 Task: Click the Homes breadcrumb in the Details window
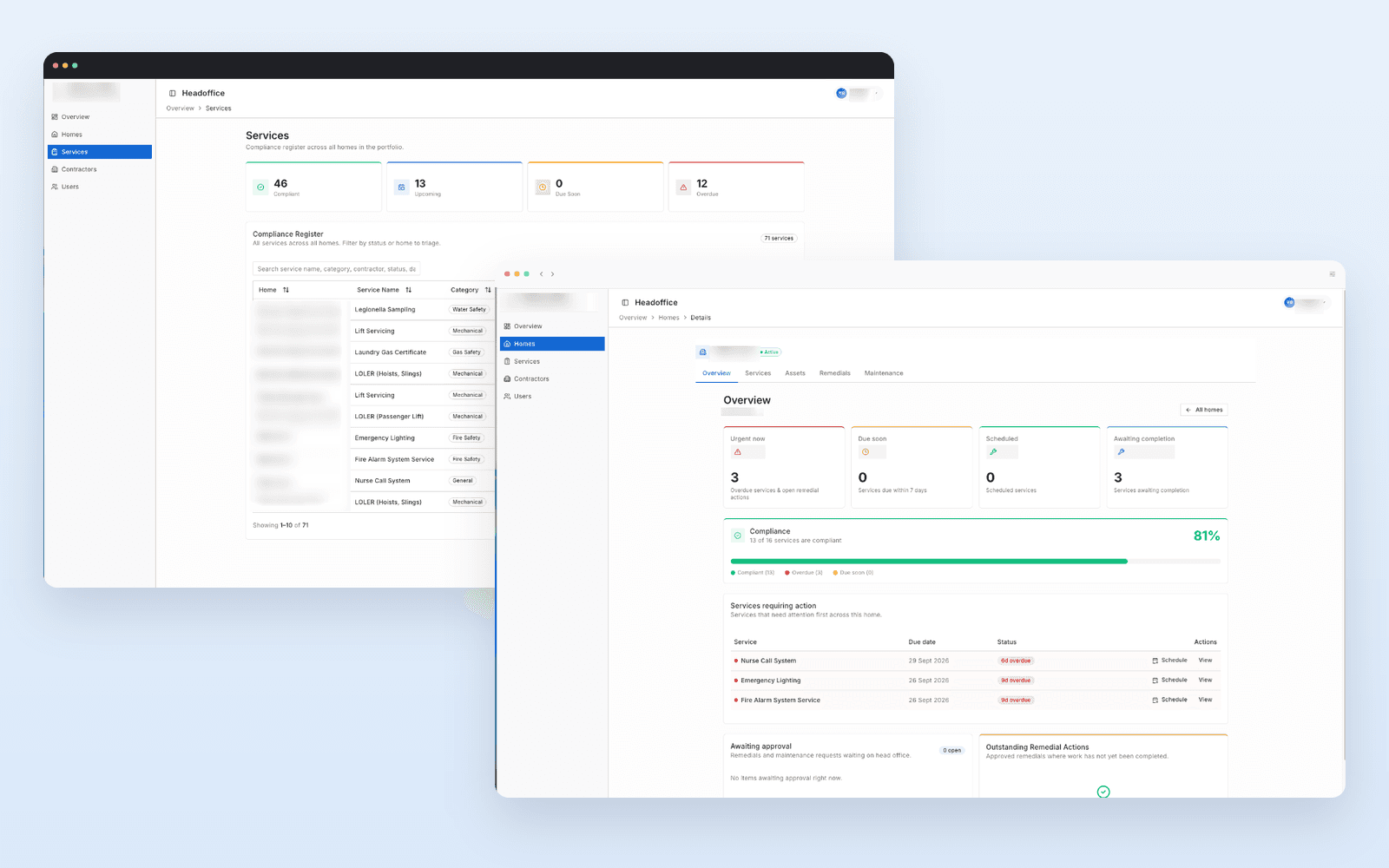click(x=669, y=318)
